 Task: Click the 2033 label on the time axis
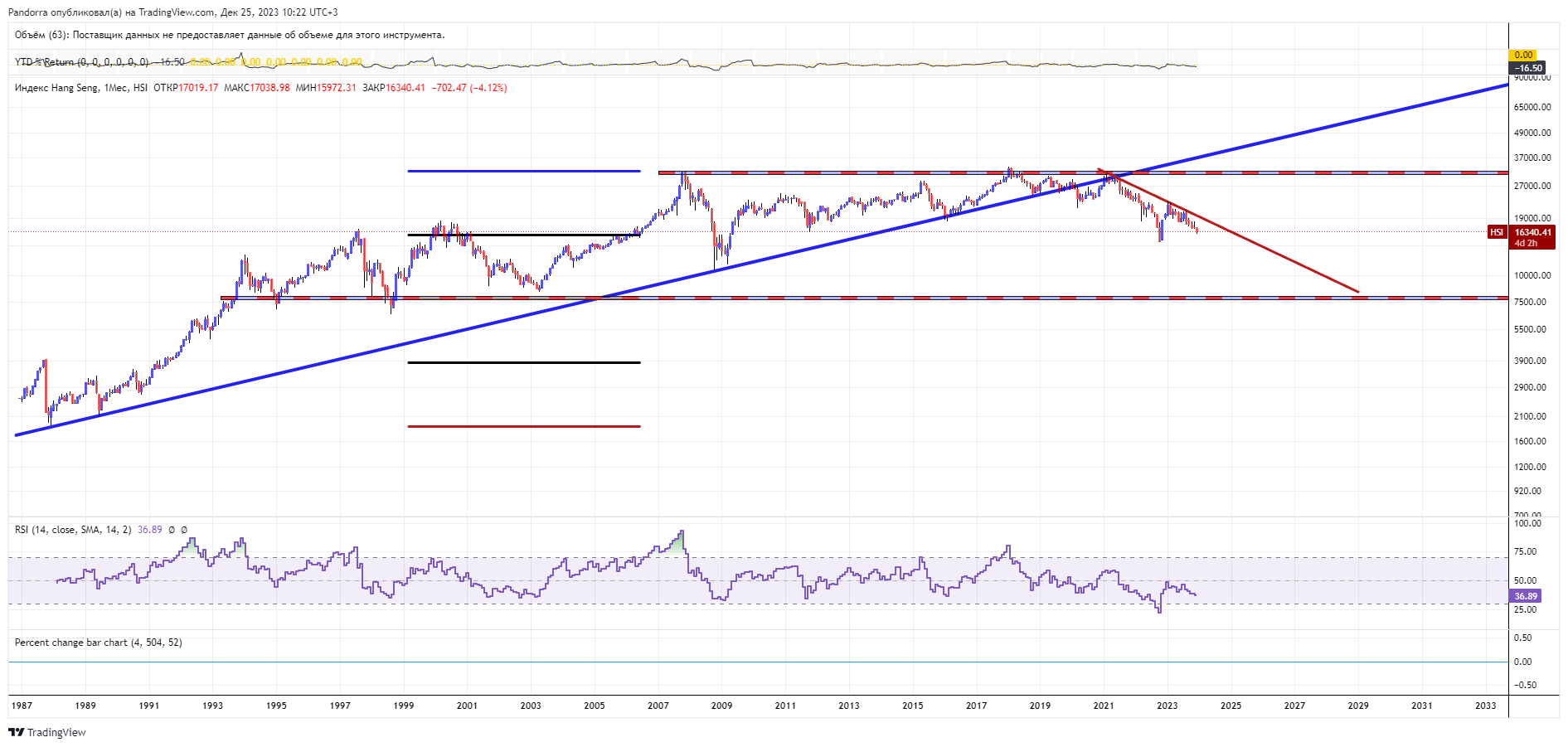point(1486,706)
